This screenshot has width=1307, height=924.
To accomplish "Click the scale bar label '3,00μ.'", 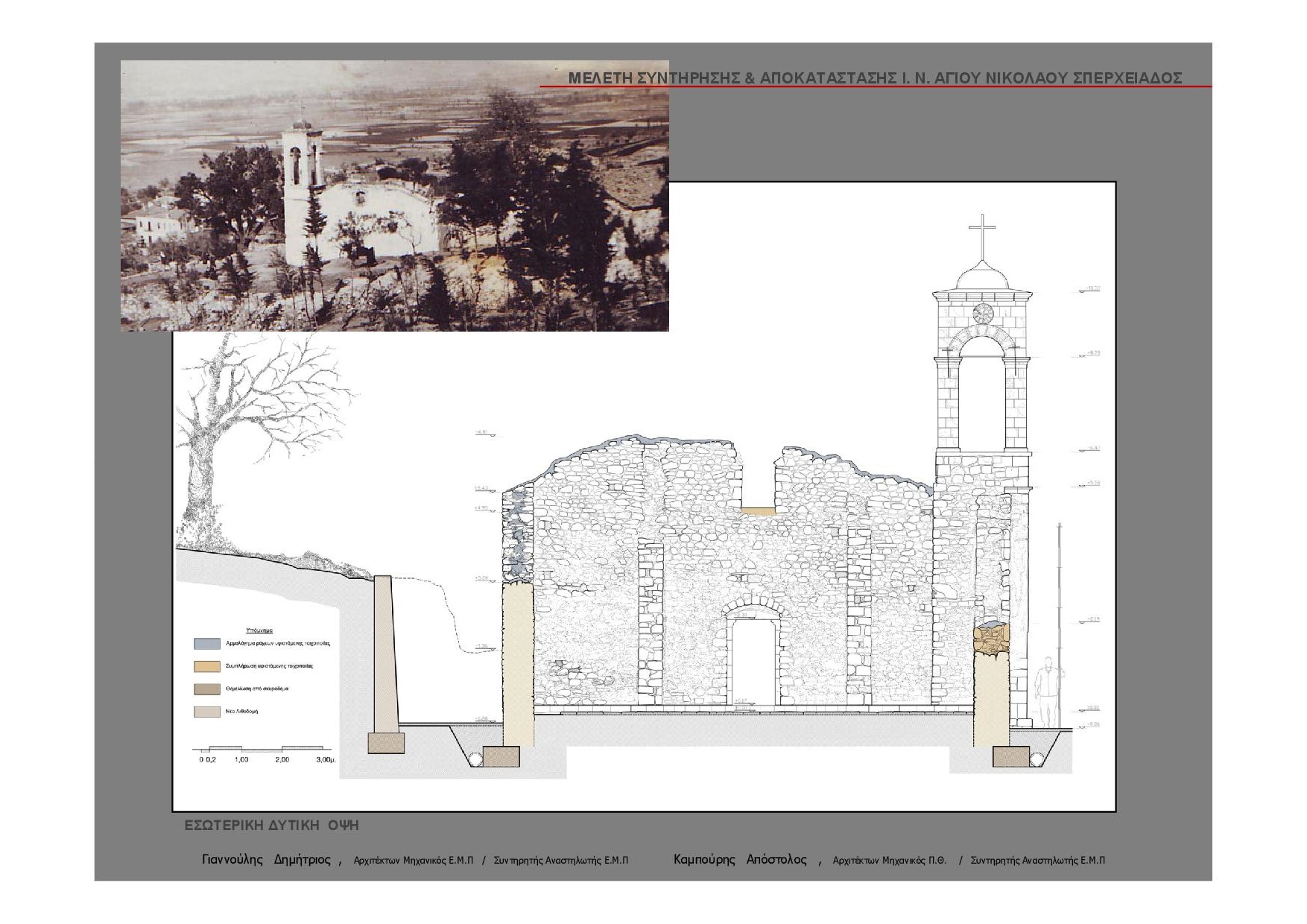I will [326, 759].
